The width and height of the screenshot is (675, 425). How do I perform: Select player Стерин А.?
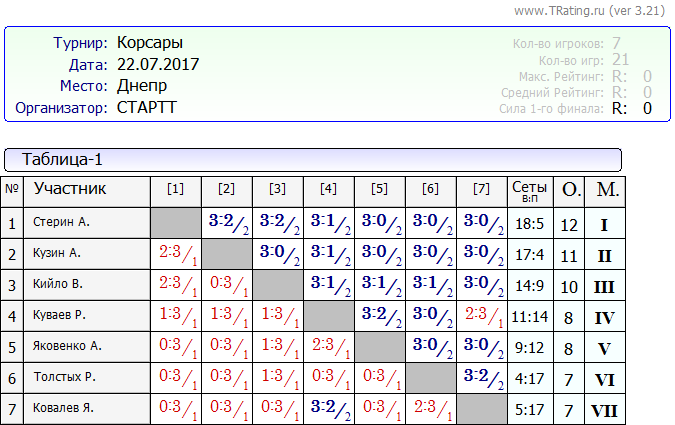click(62, 223)
